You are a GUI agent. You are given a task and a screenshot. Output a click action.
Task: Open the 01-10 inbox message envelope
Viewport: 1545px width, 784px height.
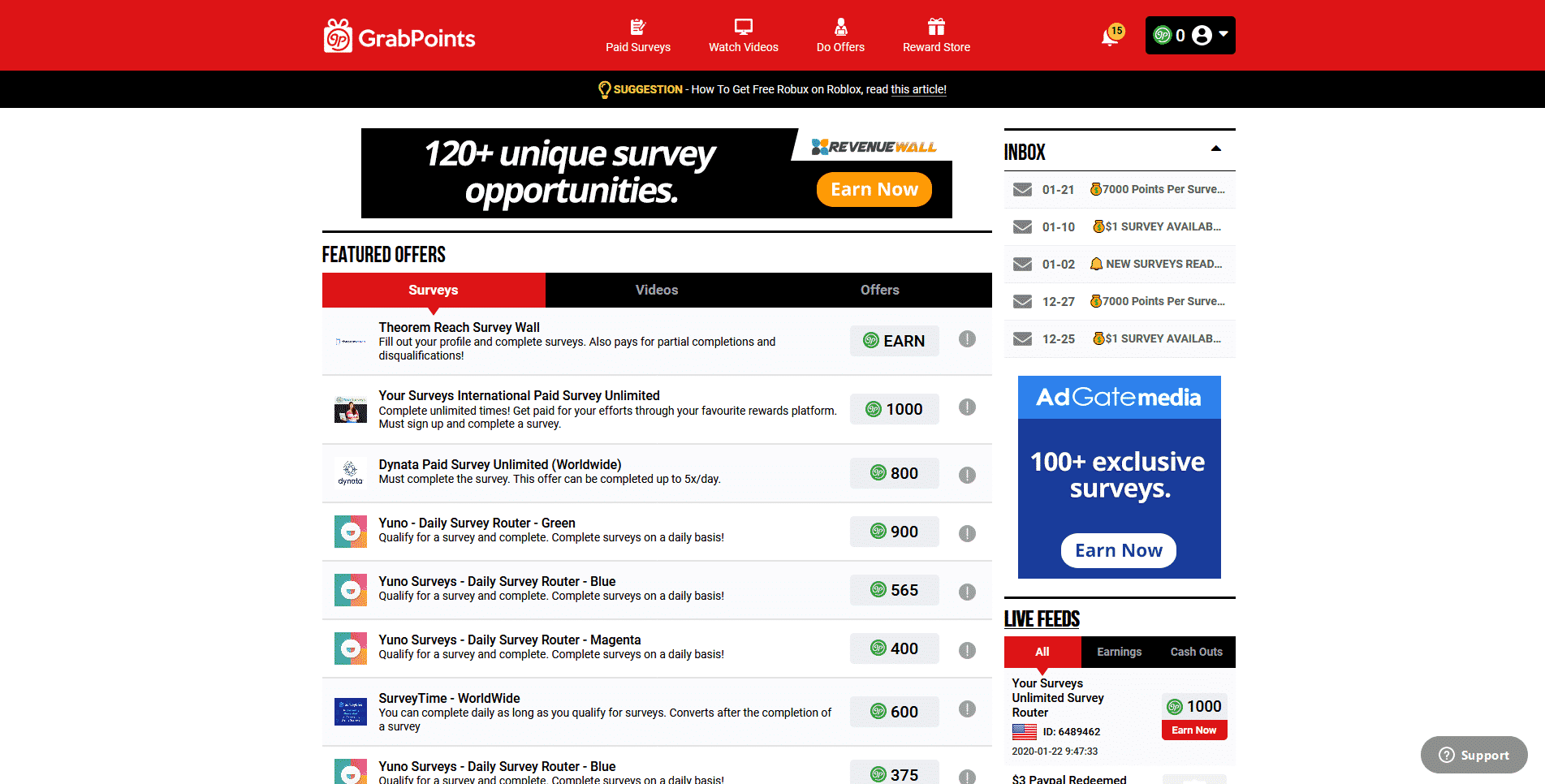click(x=1022, y=226)
